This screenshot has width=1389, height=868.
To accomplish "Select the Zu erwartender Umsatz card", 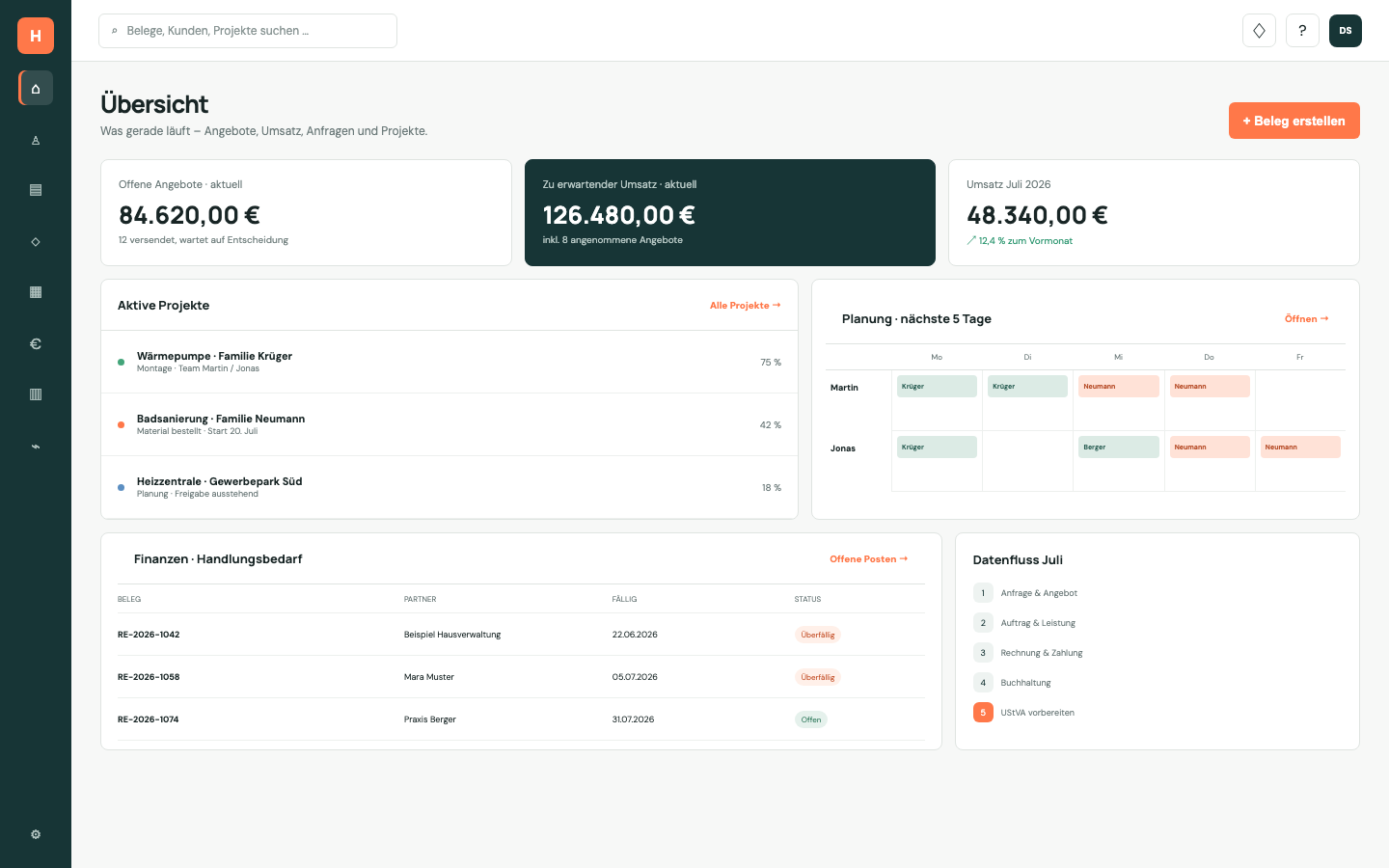I will [730, 212].
